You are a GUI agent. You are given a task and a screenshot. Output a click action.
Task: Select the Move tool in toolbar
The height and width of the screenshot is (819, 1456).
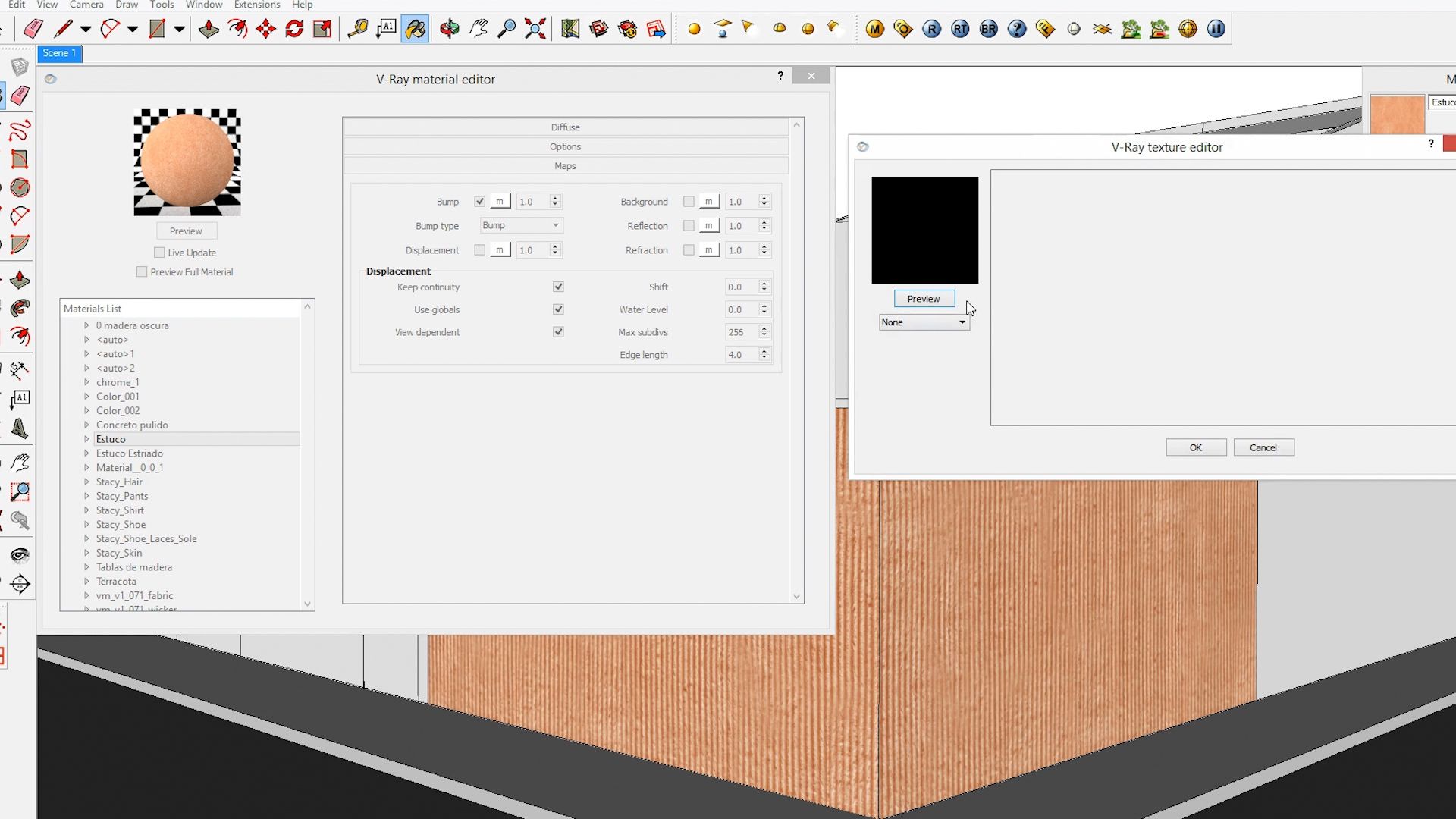(266, 29)
